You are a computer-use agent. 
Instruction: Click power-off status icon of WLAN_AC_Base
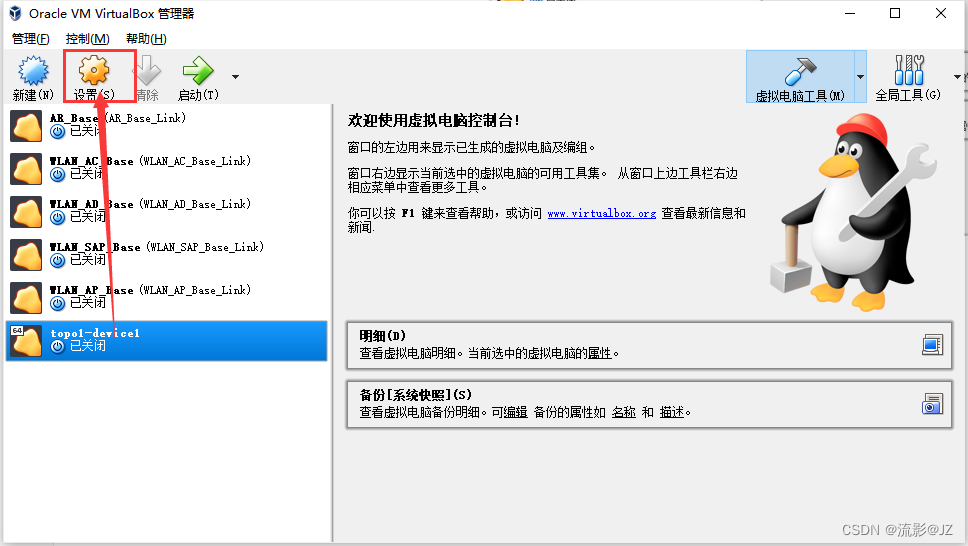[x=57, y=175]
